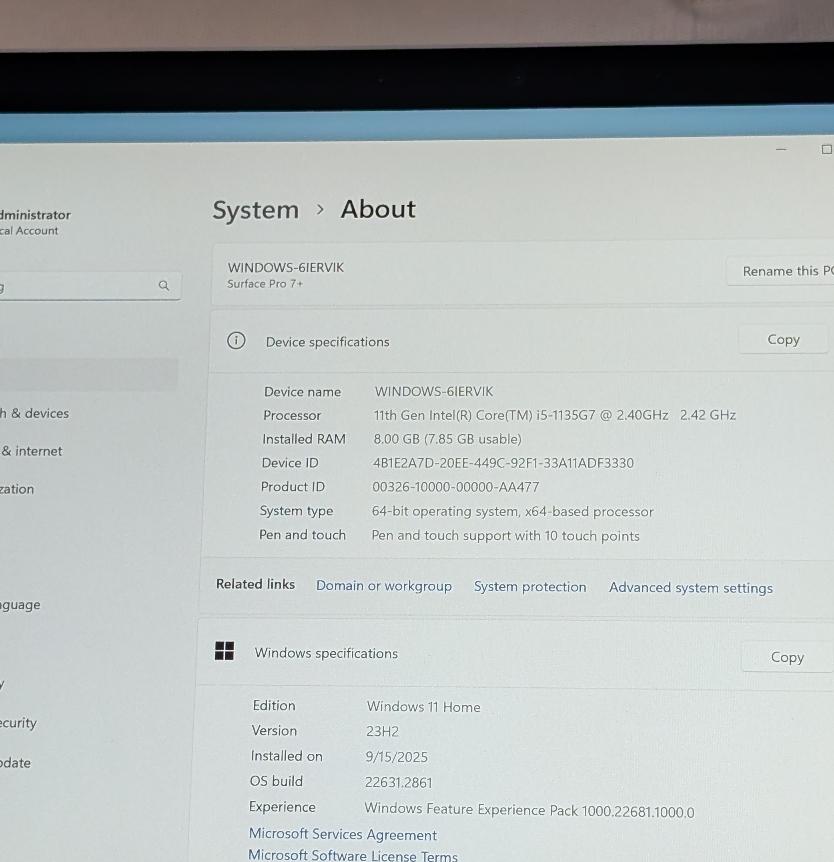
Task: Select Network & internet in the sidebar
Action: 32,451
